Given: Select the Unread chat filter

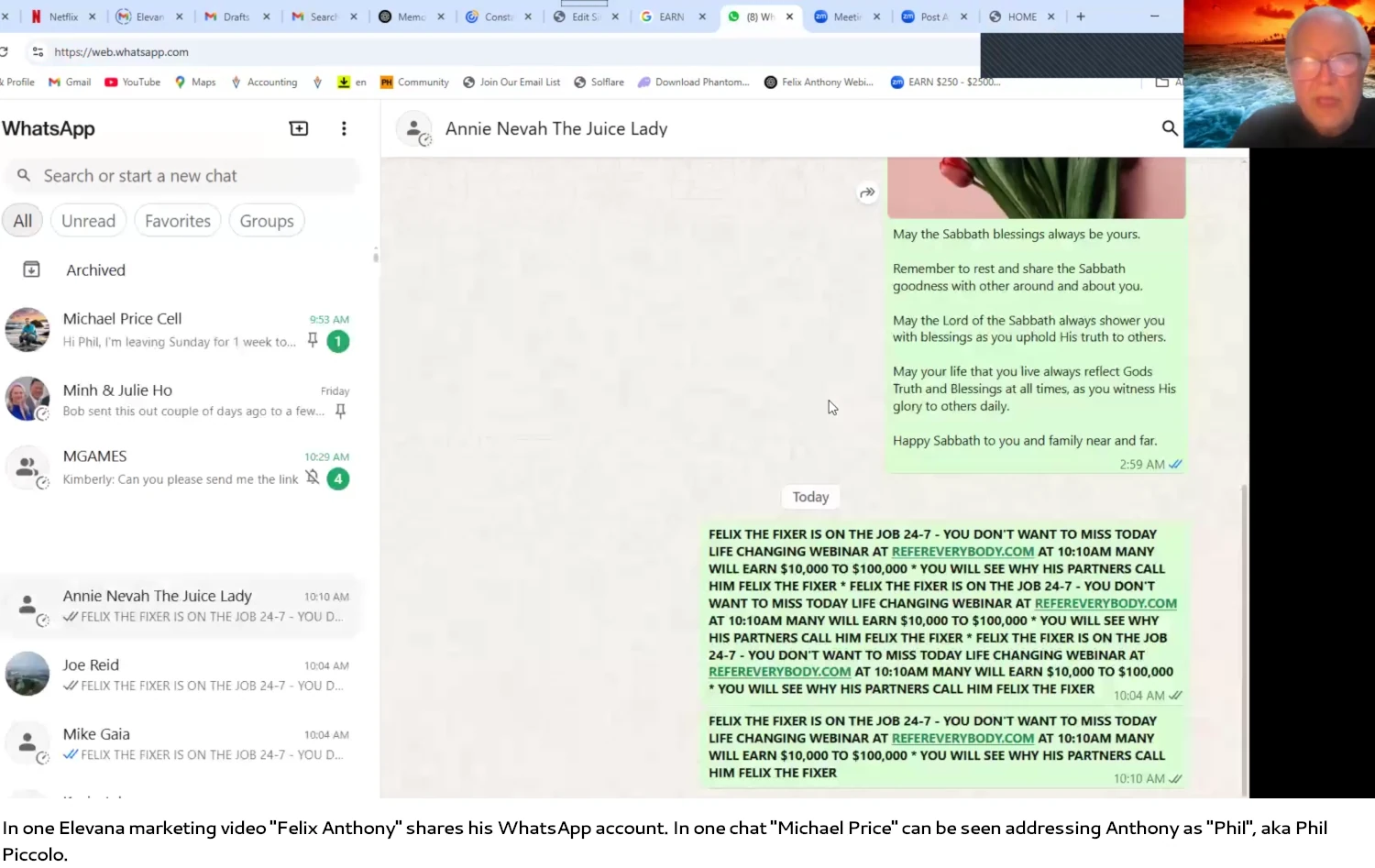Looking at the screenshot, I should click(x=88, y=221).
